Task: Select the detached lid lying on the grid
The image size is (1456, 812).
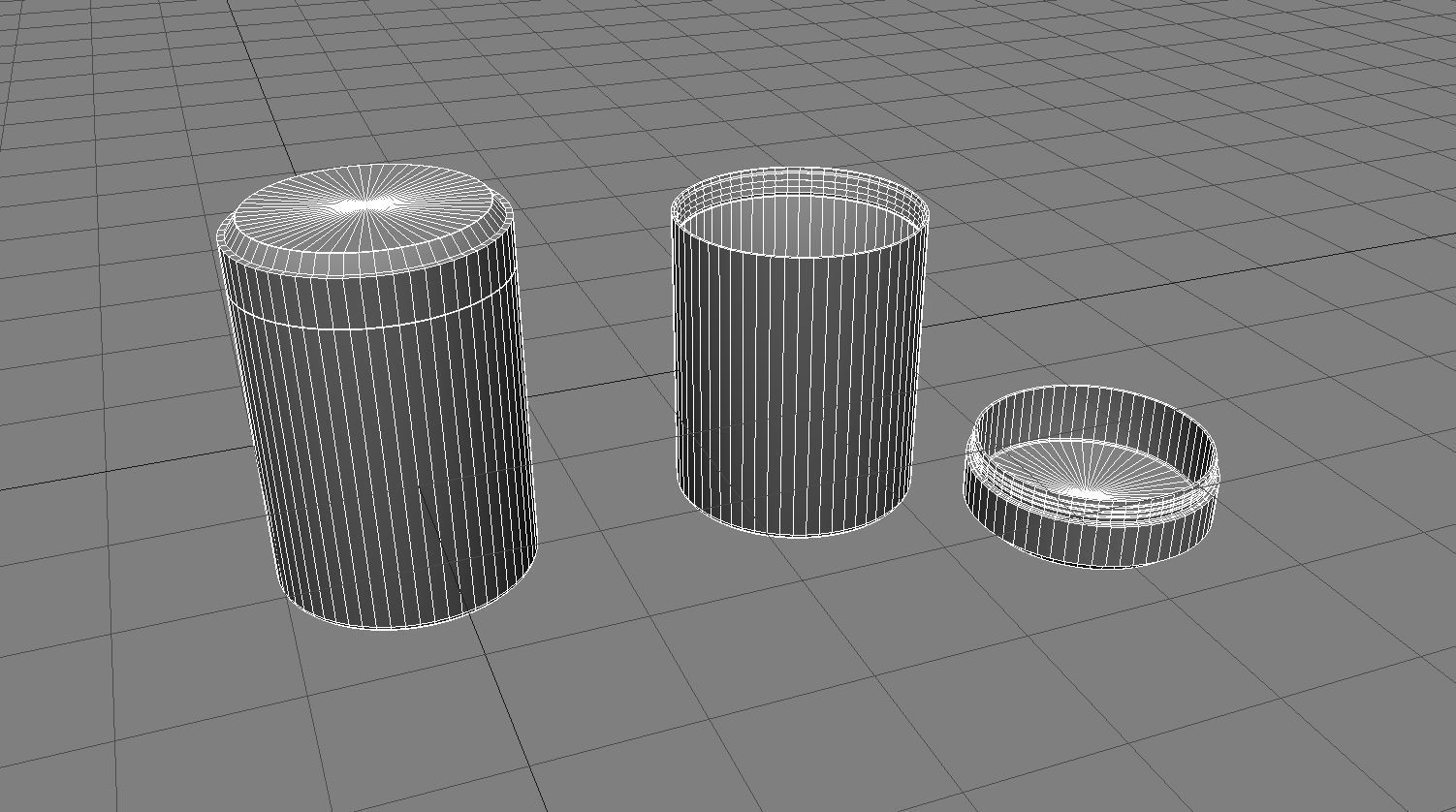Action: 1092,476
